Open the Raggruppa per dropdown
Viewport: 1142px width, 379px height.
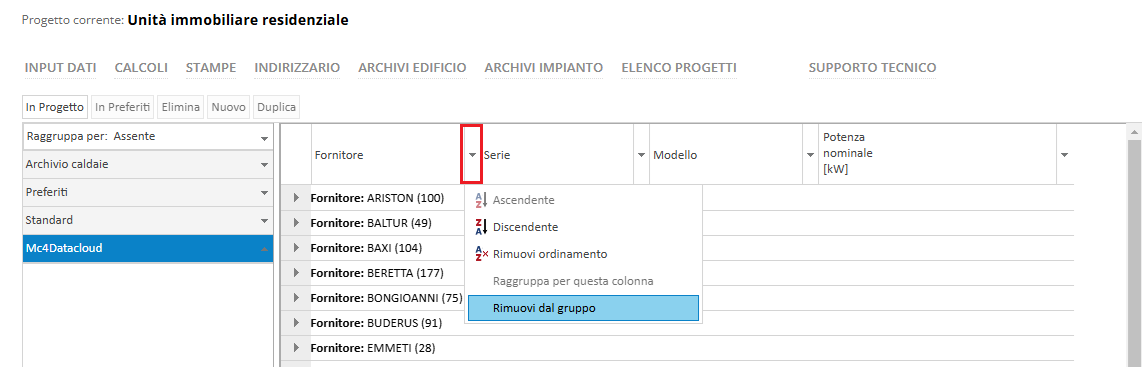(x=148, y=136)
